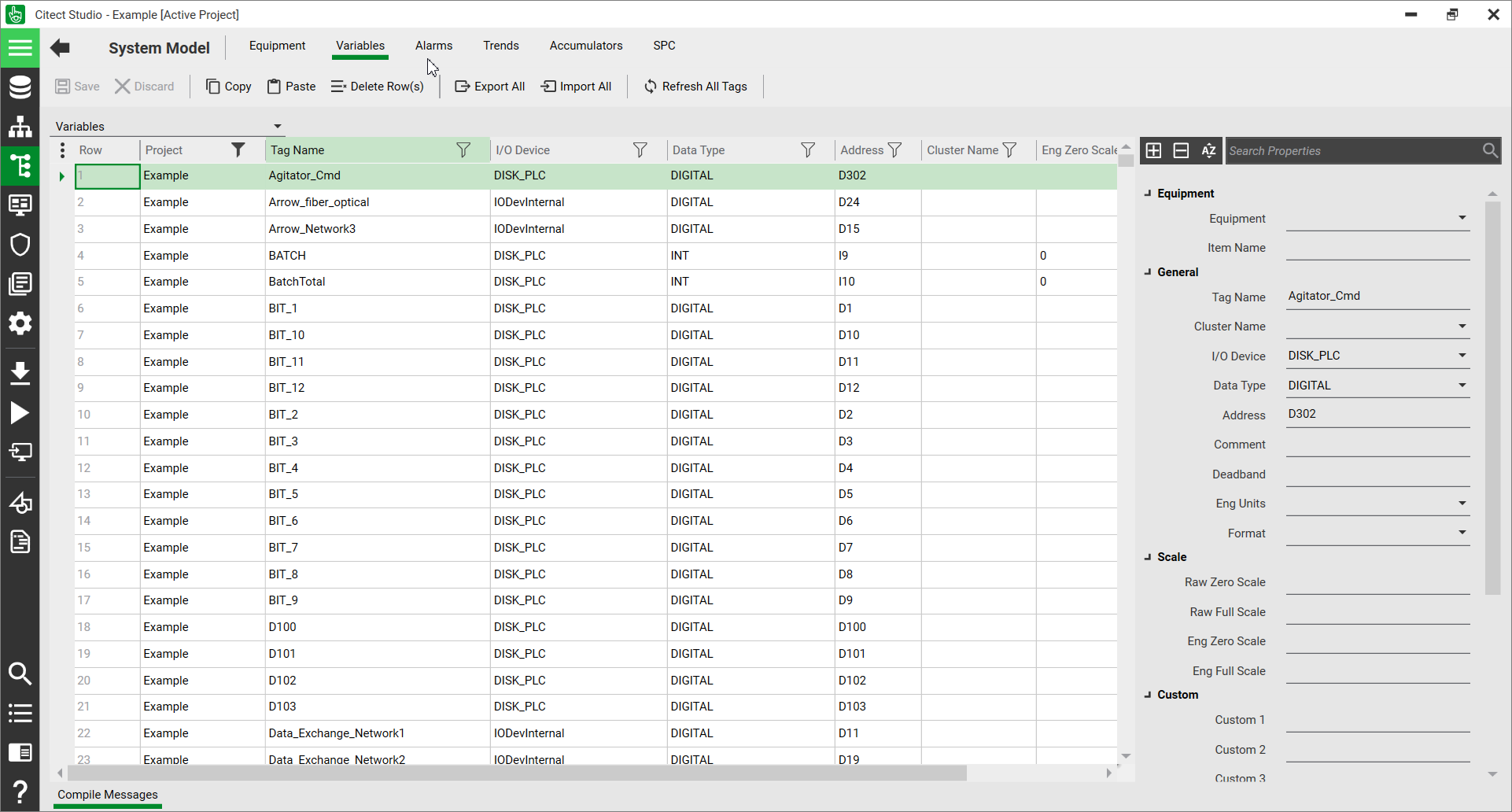Screen dimensions: 1512x812
Task: Click the Delete Row(s) button
Action: [x=378, y=87]
